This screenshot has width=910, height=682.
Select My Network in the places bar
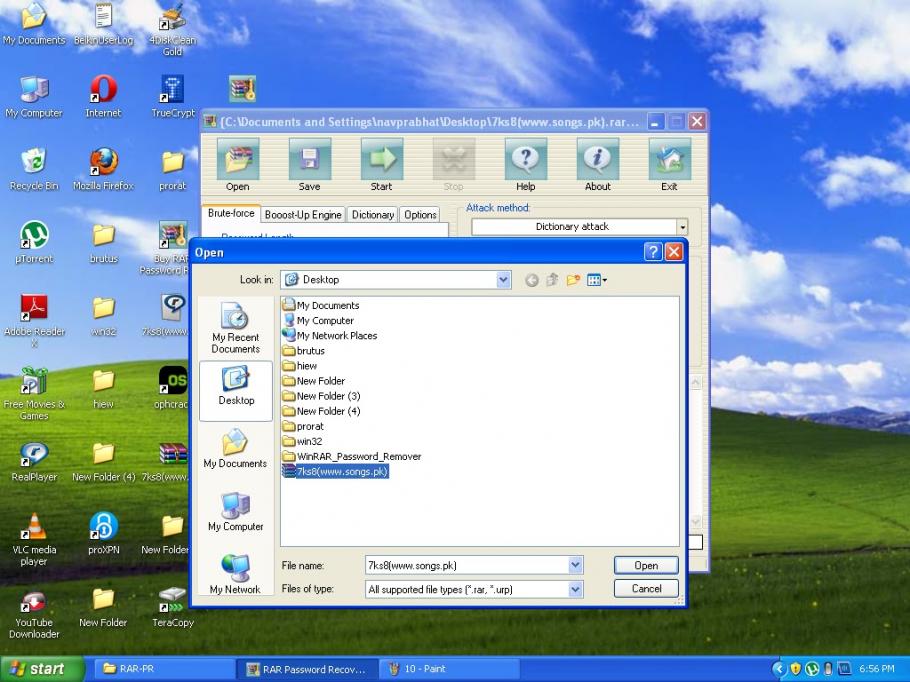click(236, 574)
